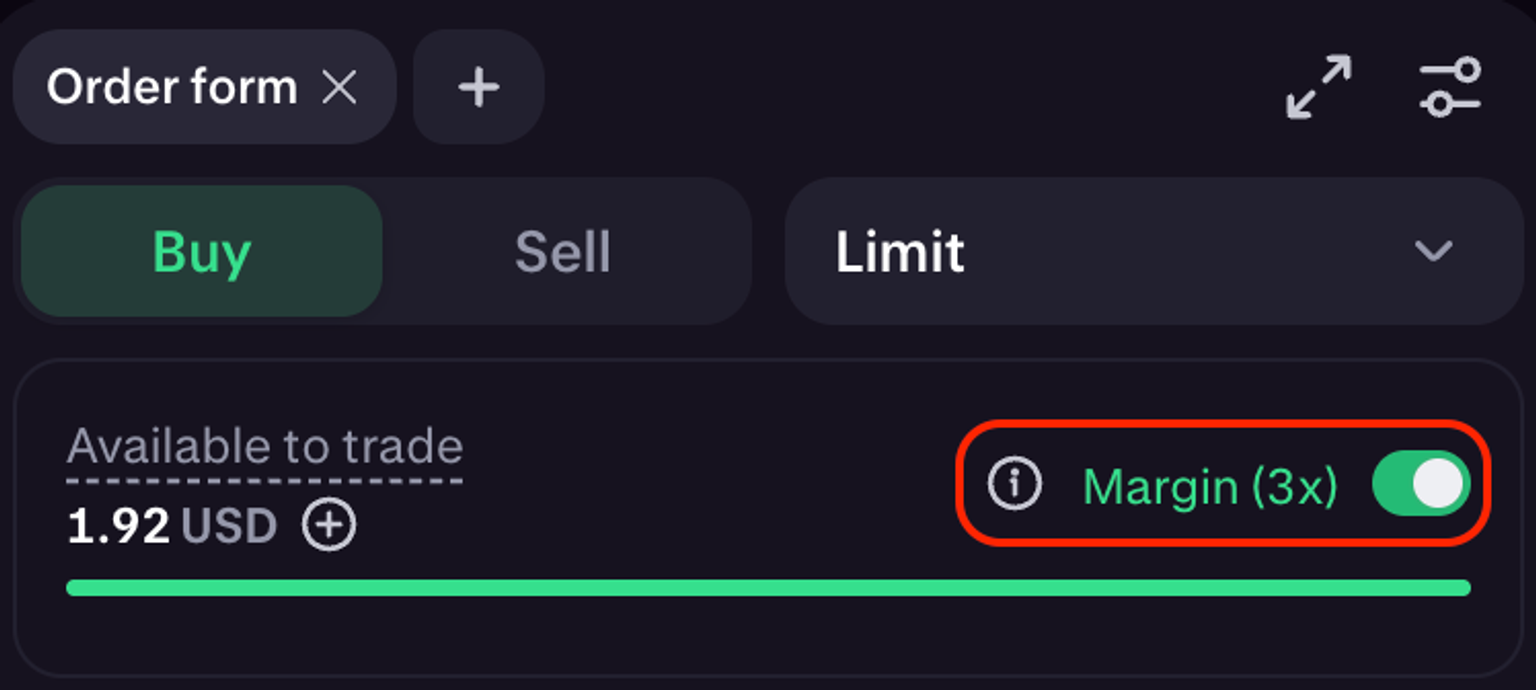The height and width of the screenshot is (690, 1536).
Task: Select the Order form tab
Action: 171,88
